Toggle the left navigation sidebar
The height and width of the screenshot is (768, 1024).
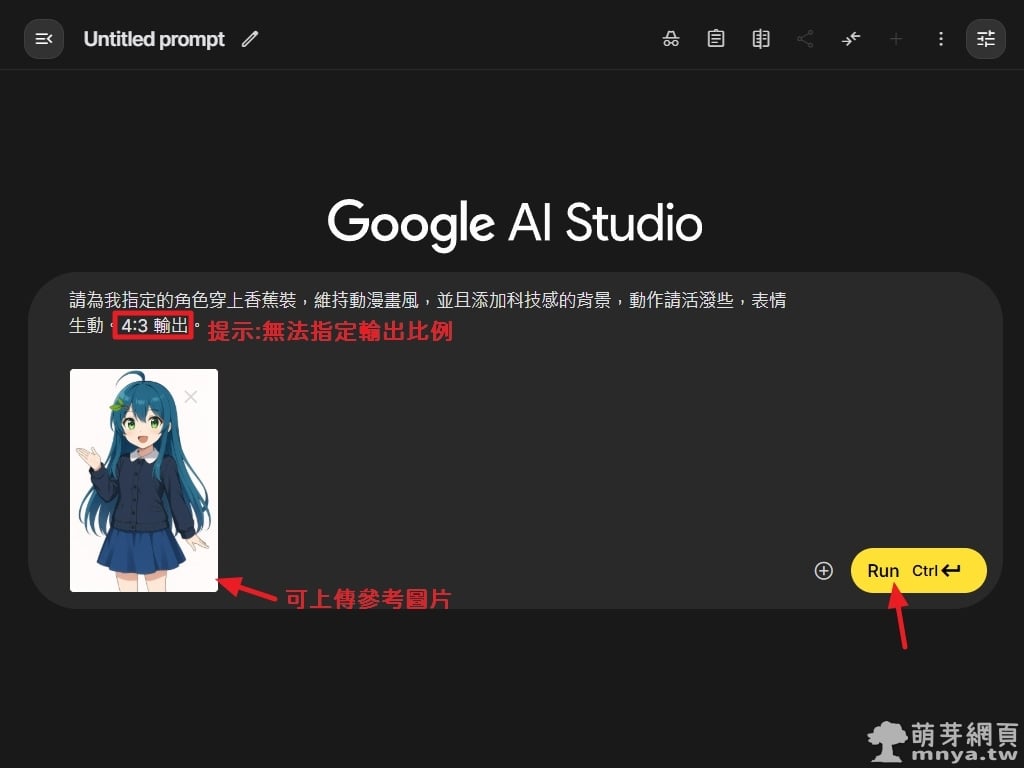43,39
